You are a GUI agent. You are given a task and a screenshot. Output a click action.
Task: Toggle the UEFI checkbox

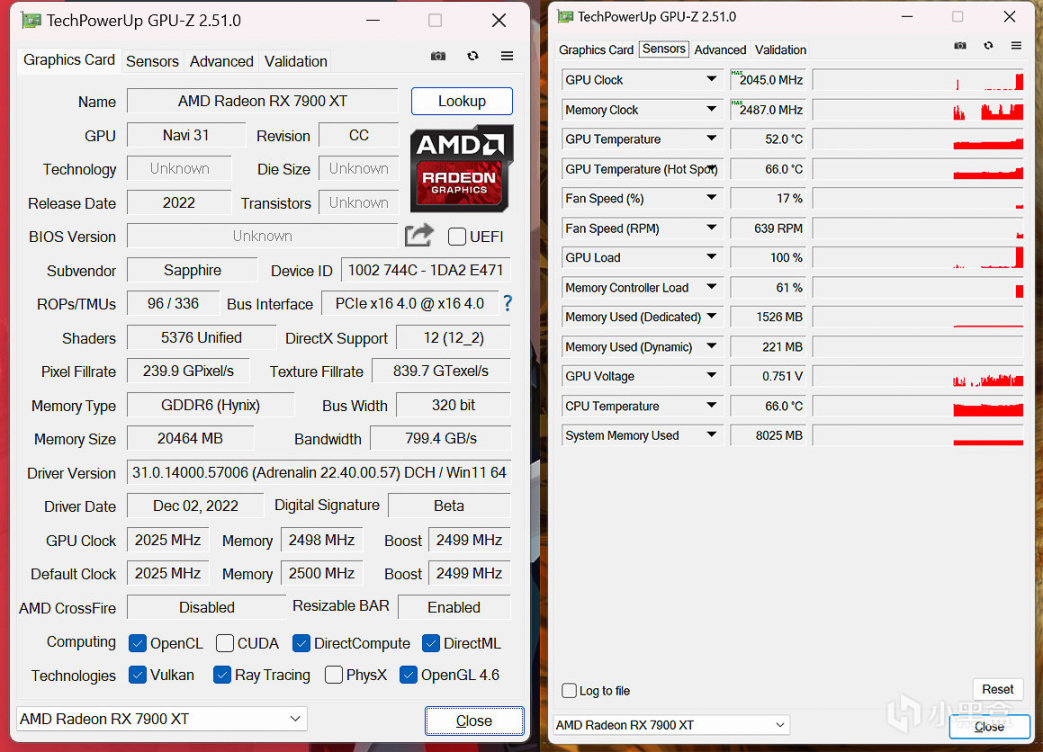coord(457,237)
